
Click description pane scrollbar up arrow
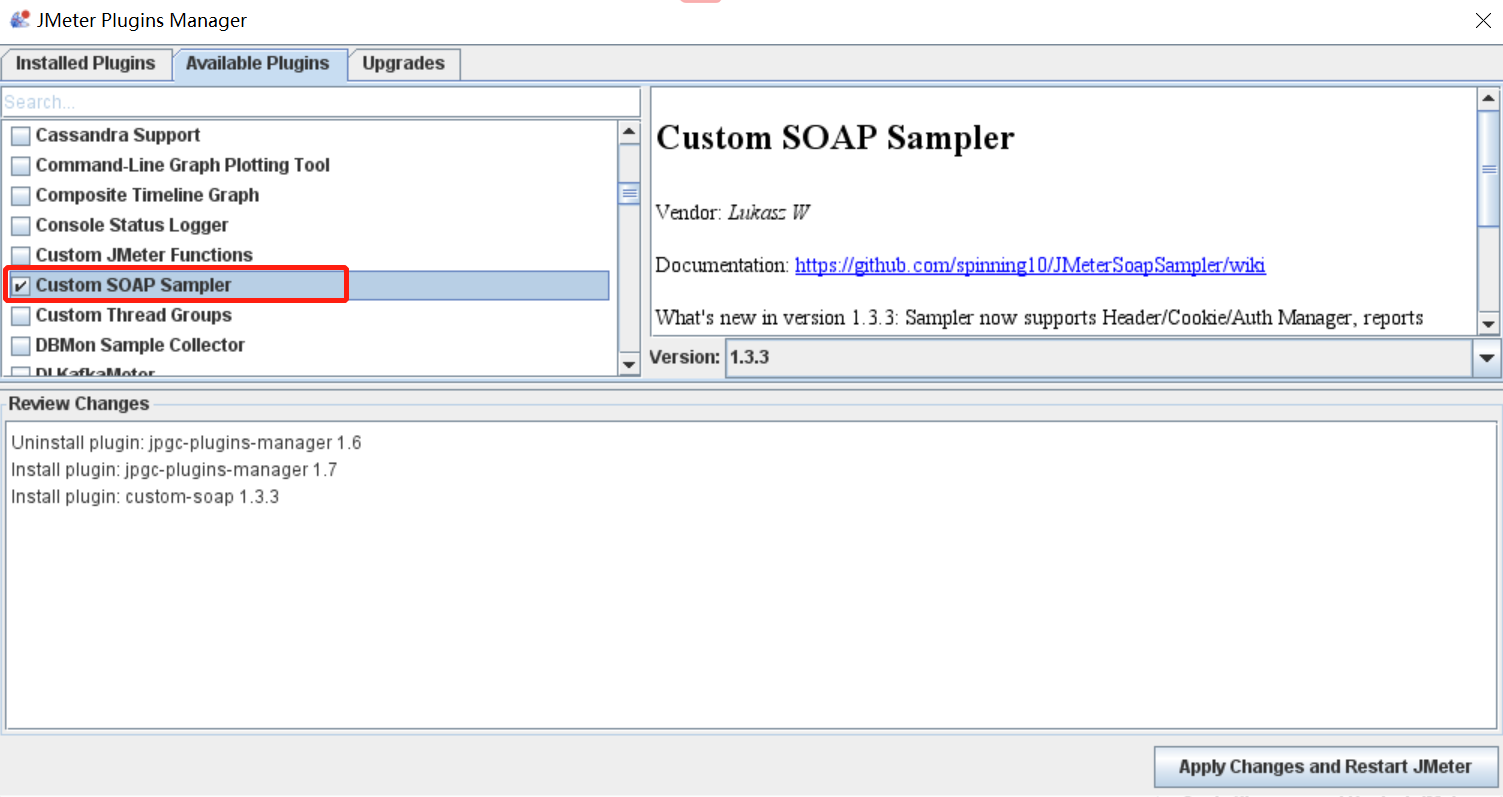pyautogui.click(x=1488, y=98)
